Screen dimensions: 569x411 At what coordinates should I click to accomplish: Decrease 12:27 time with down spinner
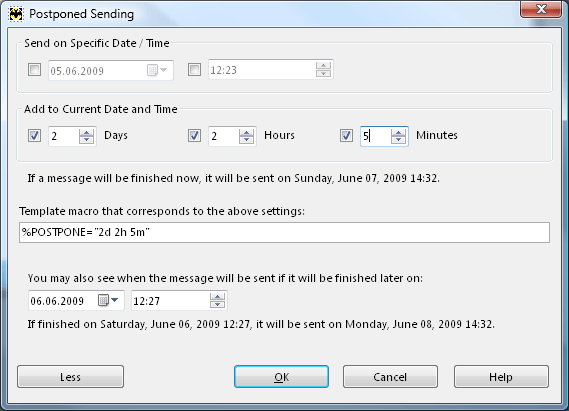217,304
